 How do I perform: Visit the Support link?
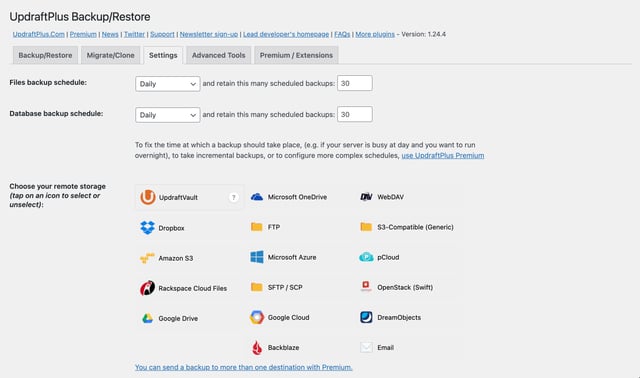click(162, 34)
